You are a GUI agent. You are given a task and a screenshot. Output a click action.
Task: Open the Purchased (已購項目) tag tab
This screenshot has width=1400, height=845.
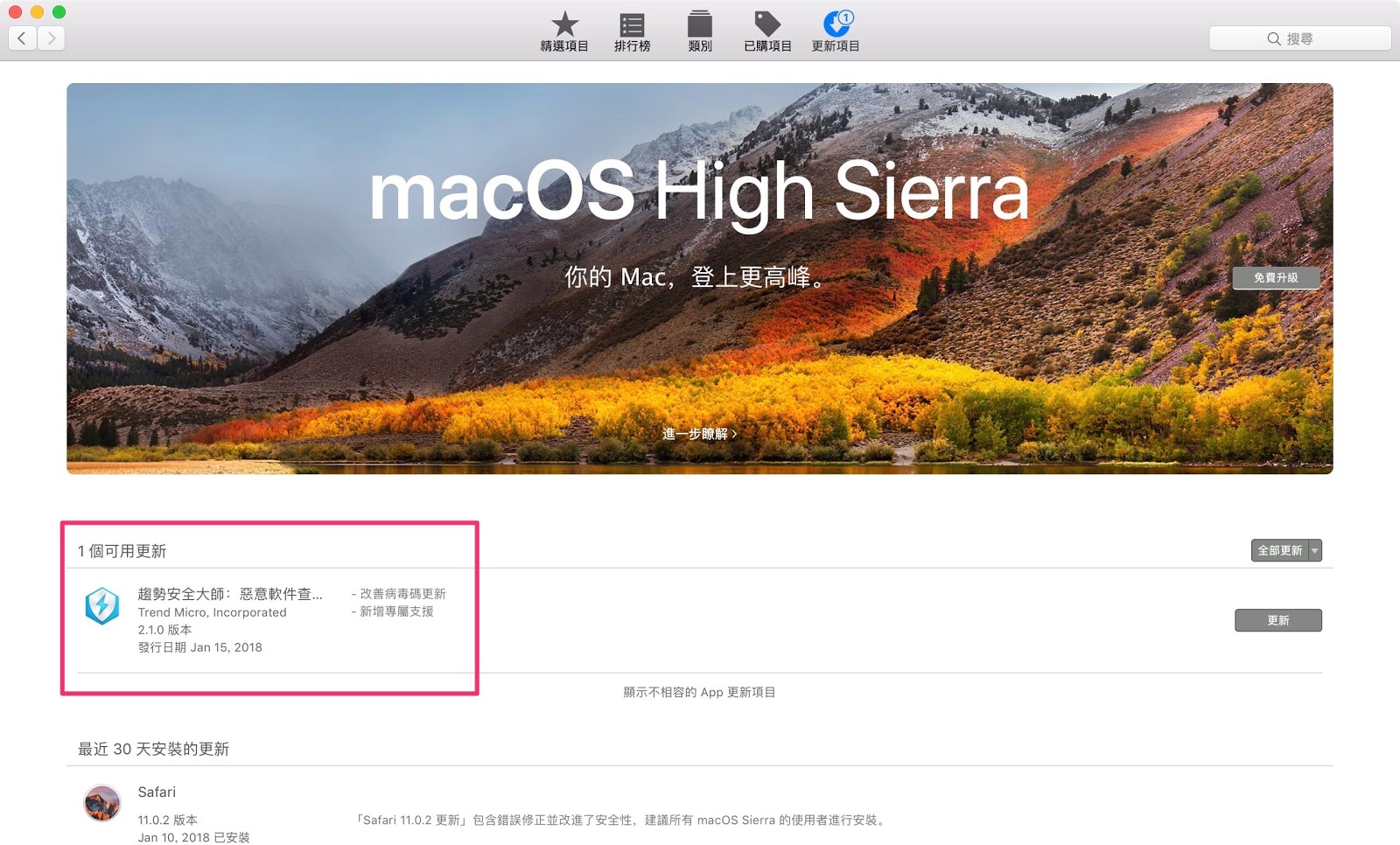(767, 32)
